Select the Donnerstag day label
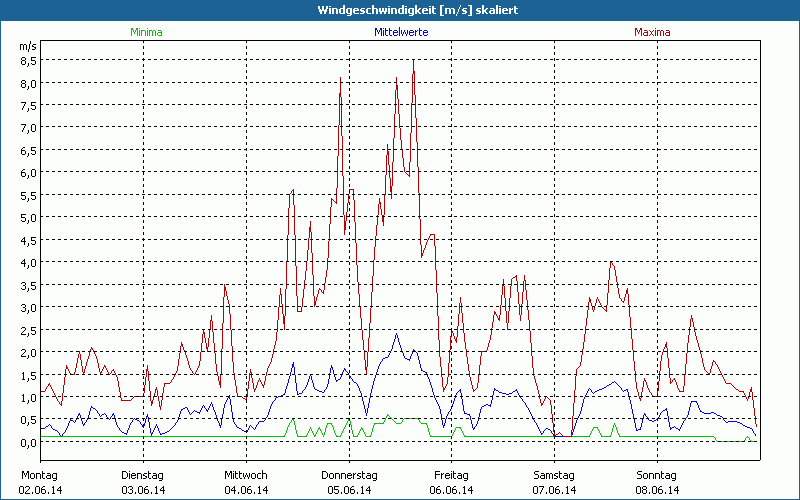This screenshot has width=800, height=500. coord(349,475)
